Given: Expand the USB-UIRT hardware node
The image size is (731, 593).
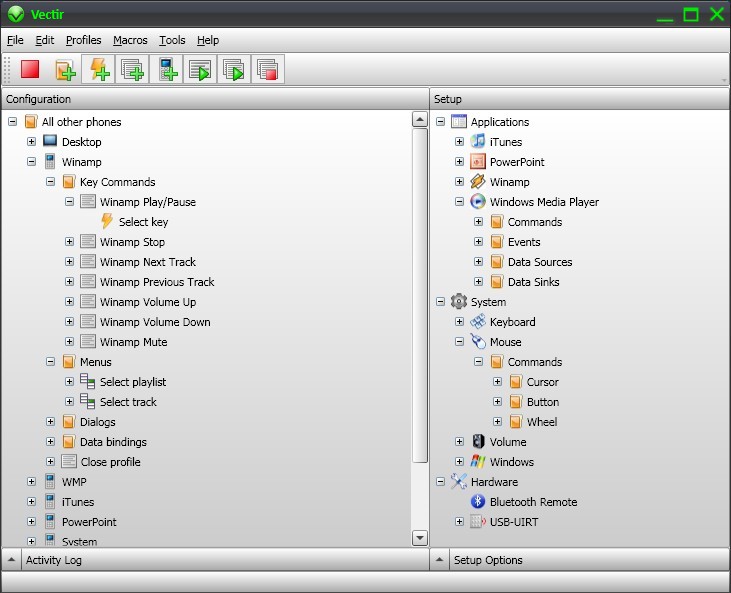Looking at the screenshot, I should pyautogui.click(x=459, y=522).
